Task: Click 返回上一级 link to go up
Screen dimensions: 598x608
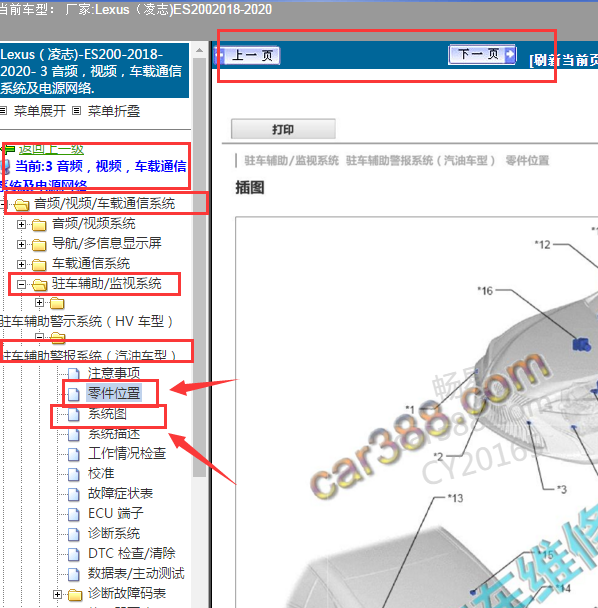Action: [51, 149]
